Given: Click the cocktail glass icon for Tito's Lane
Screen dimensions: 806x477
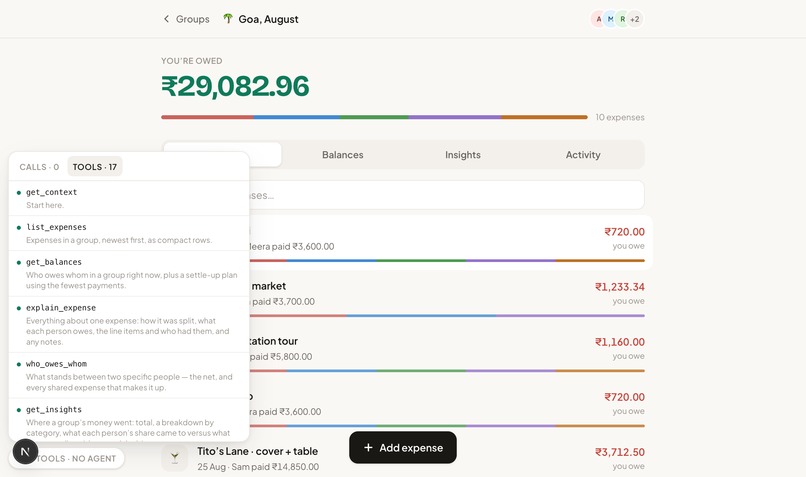Looking at the screenshot, I should point(175,457).
